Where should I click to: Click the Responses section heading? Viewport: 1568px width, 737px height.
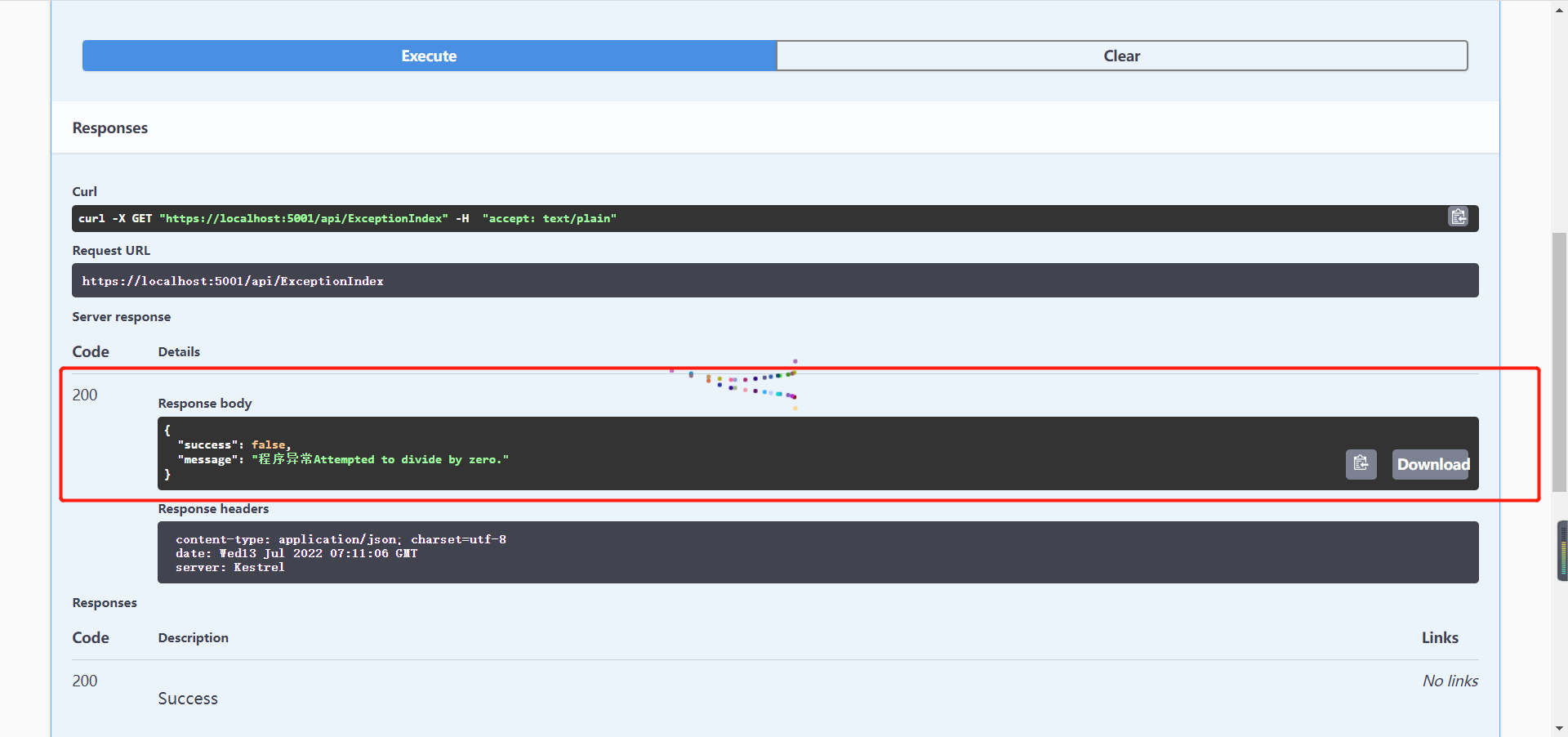click(x=110, y=128)
